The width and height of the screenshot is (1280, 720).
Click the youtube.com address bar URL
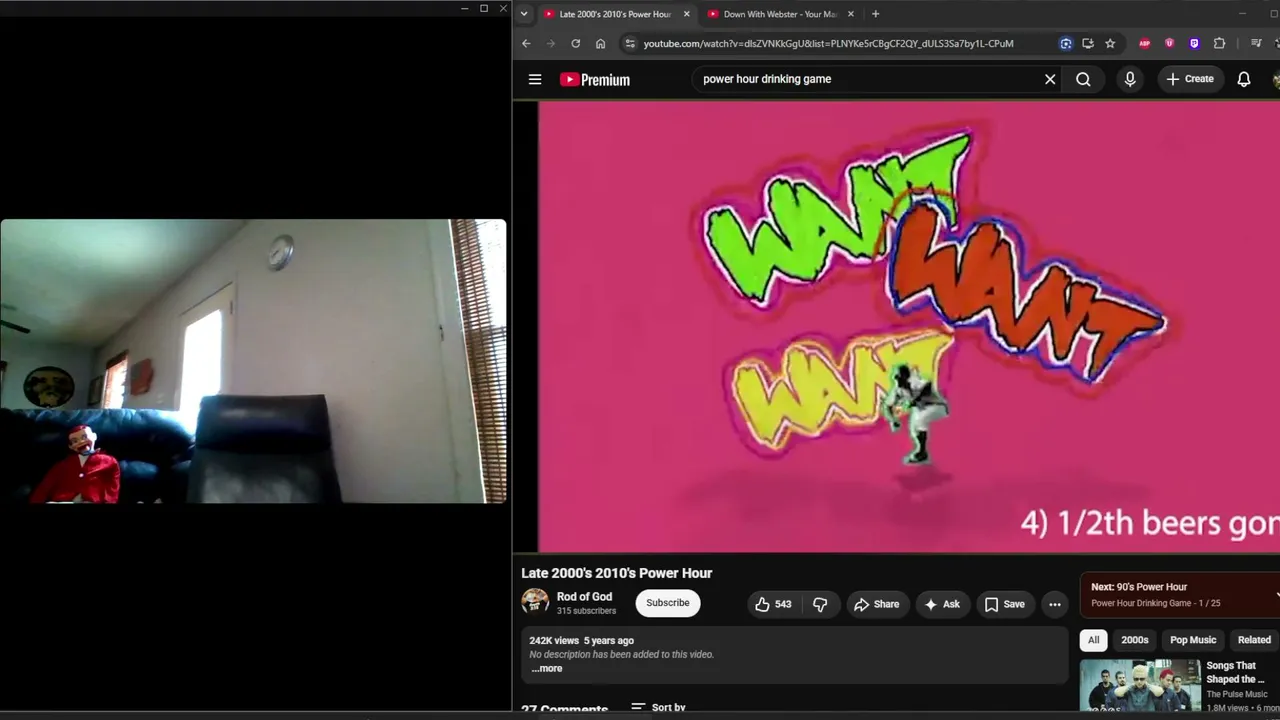pos(829,44)
